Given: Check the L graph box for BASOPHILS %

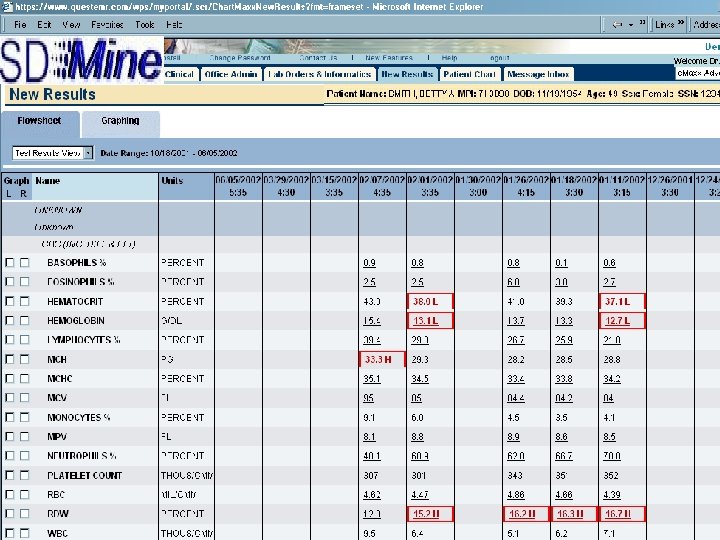Looking at the screenshot, I should tap(10, 262).
